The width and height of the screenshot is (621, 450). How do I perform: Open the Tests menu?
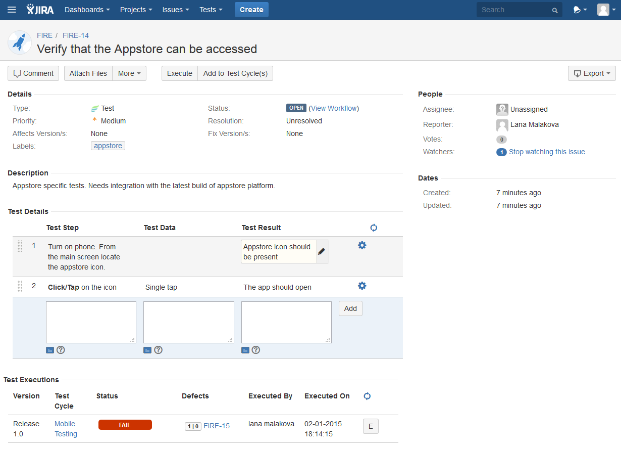(211, 10)
